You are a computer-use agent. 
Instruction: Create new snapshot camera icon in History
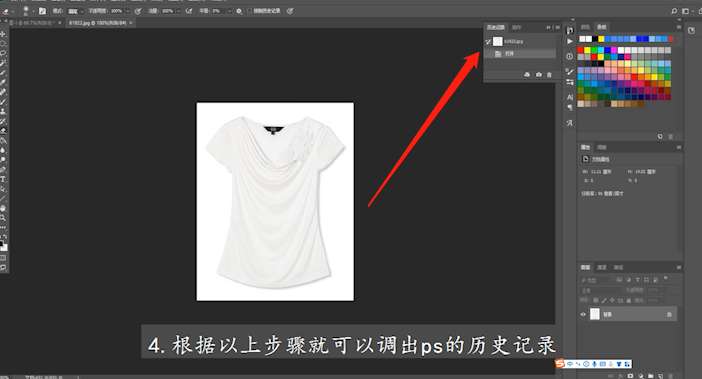[x=539, y=75]
